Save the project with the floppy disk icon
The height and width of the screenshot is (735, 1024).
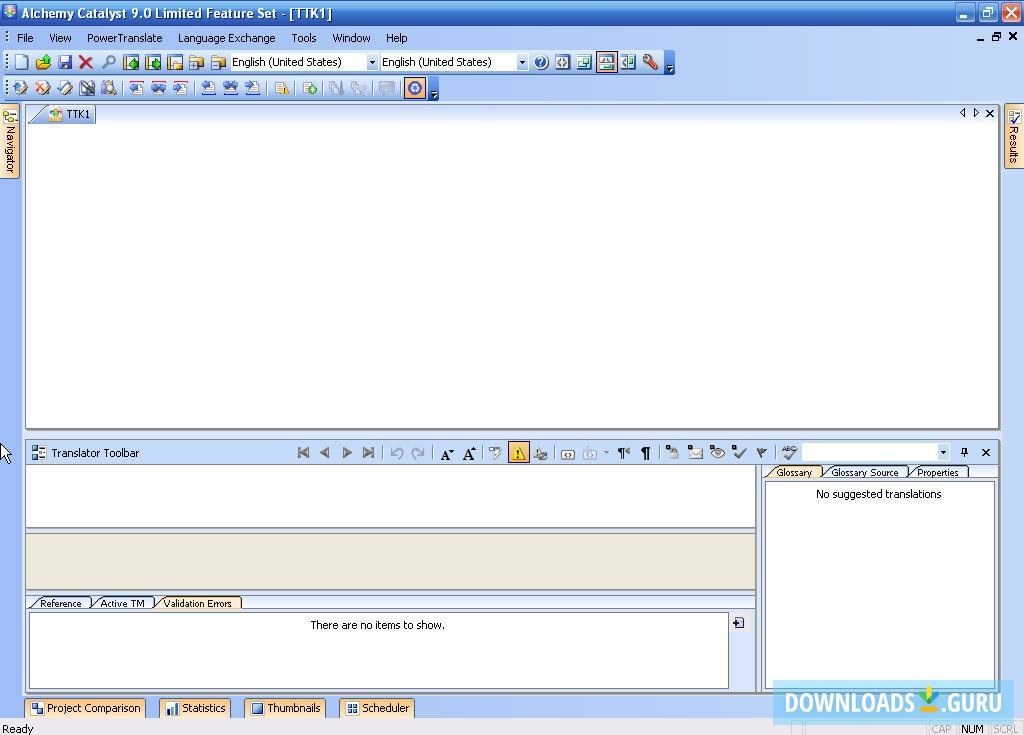point(65,62)
